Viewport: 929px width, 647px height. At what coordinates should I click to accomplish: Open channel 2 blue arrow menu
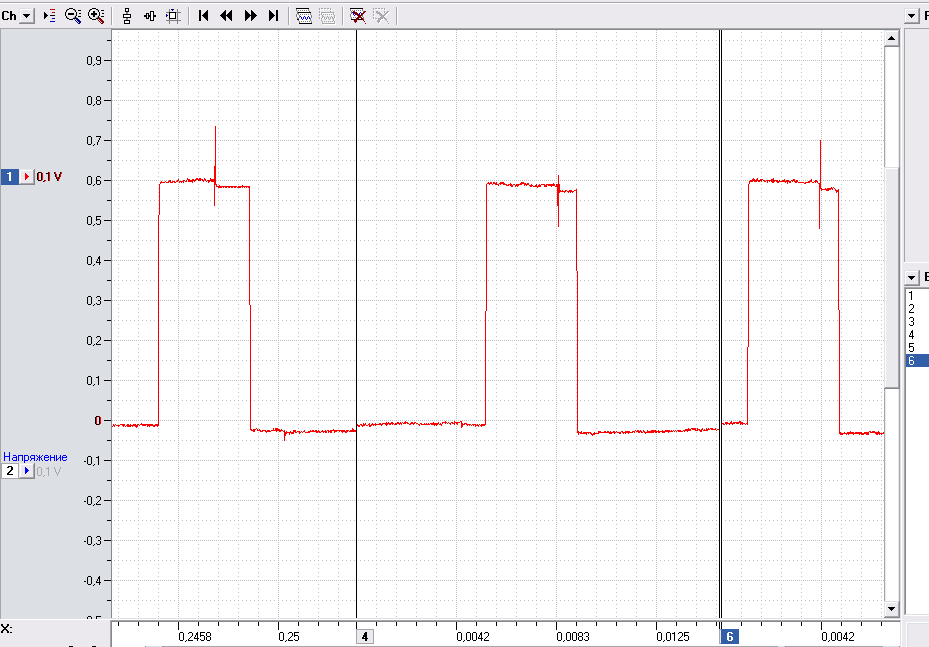click(x=27, y=471)
